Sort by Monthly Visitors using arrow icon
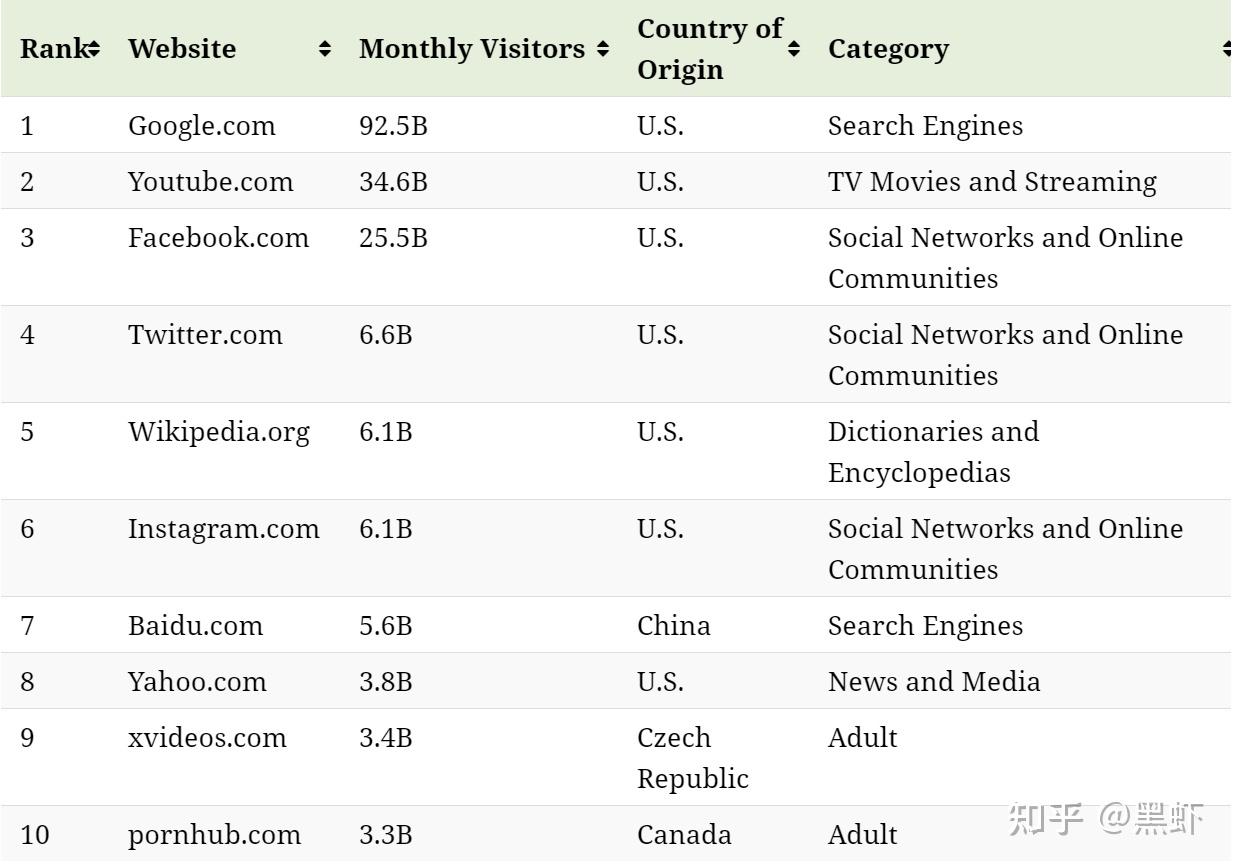The image size is (1235, 868). click(x=602, y=49)
